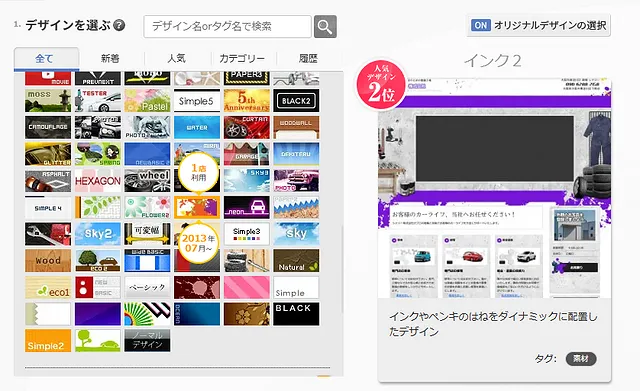The width and height of the screenshot is (640, 391).
Task: Switch to the 人気 tab
Action: pyautogui.click(x=176, y=59)
